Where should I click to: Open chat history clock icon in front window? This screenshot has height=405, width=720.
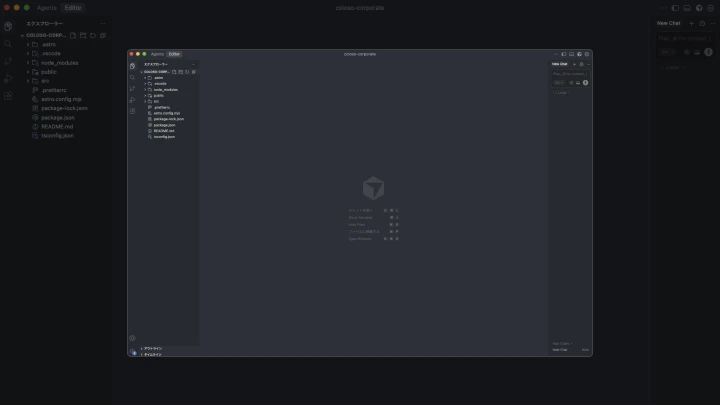[581, 64]
